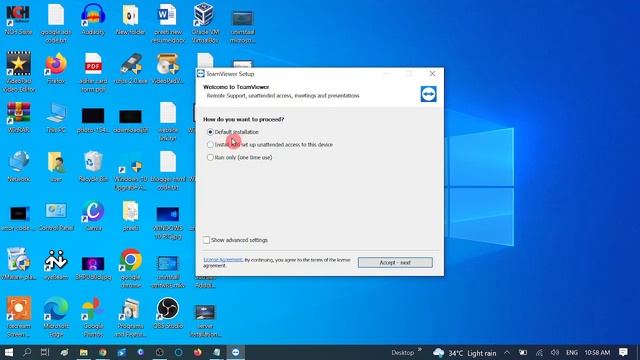Open Firefox desktop shortcut

[56, 69]
